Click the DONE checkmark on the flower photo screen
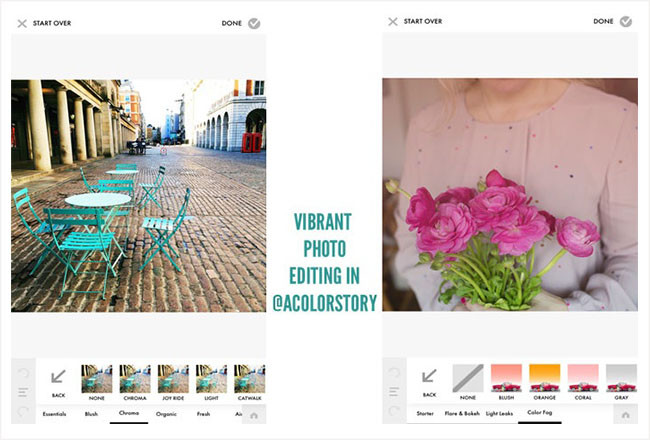650x440 pixels. (626, 22)
